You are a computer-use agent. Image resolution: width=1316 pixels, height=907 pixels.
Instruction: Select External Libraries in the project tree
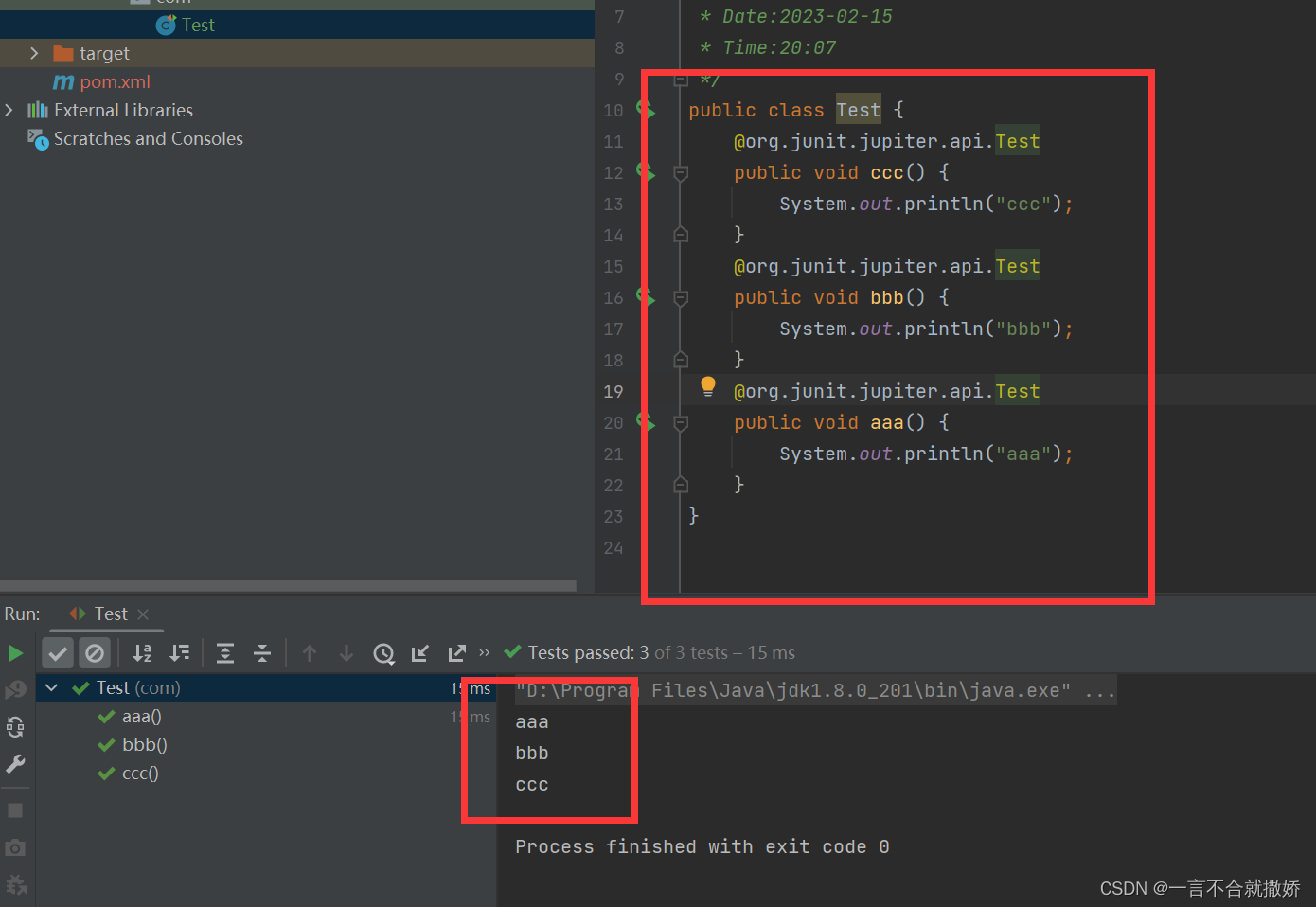pyautogui.click(x=123, y=111)
